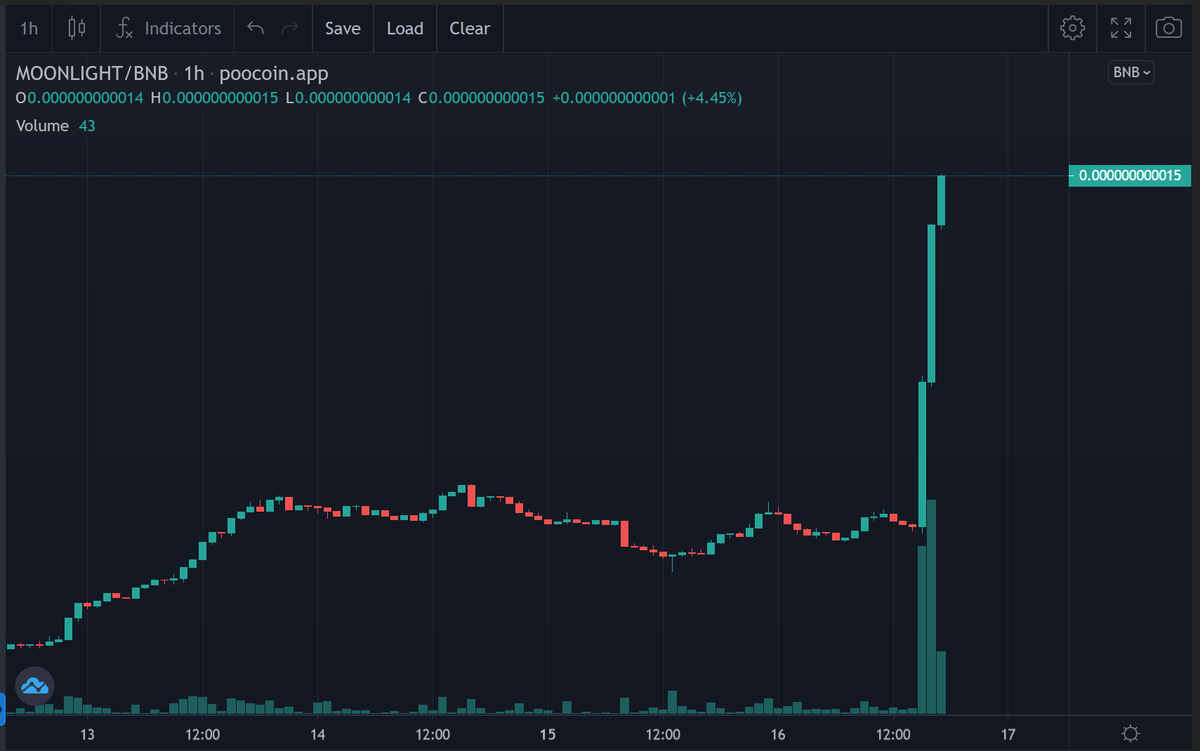Click the latest green candlestick at top
Screen dimensions: 1200x751
941,200
